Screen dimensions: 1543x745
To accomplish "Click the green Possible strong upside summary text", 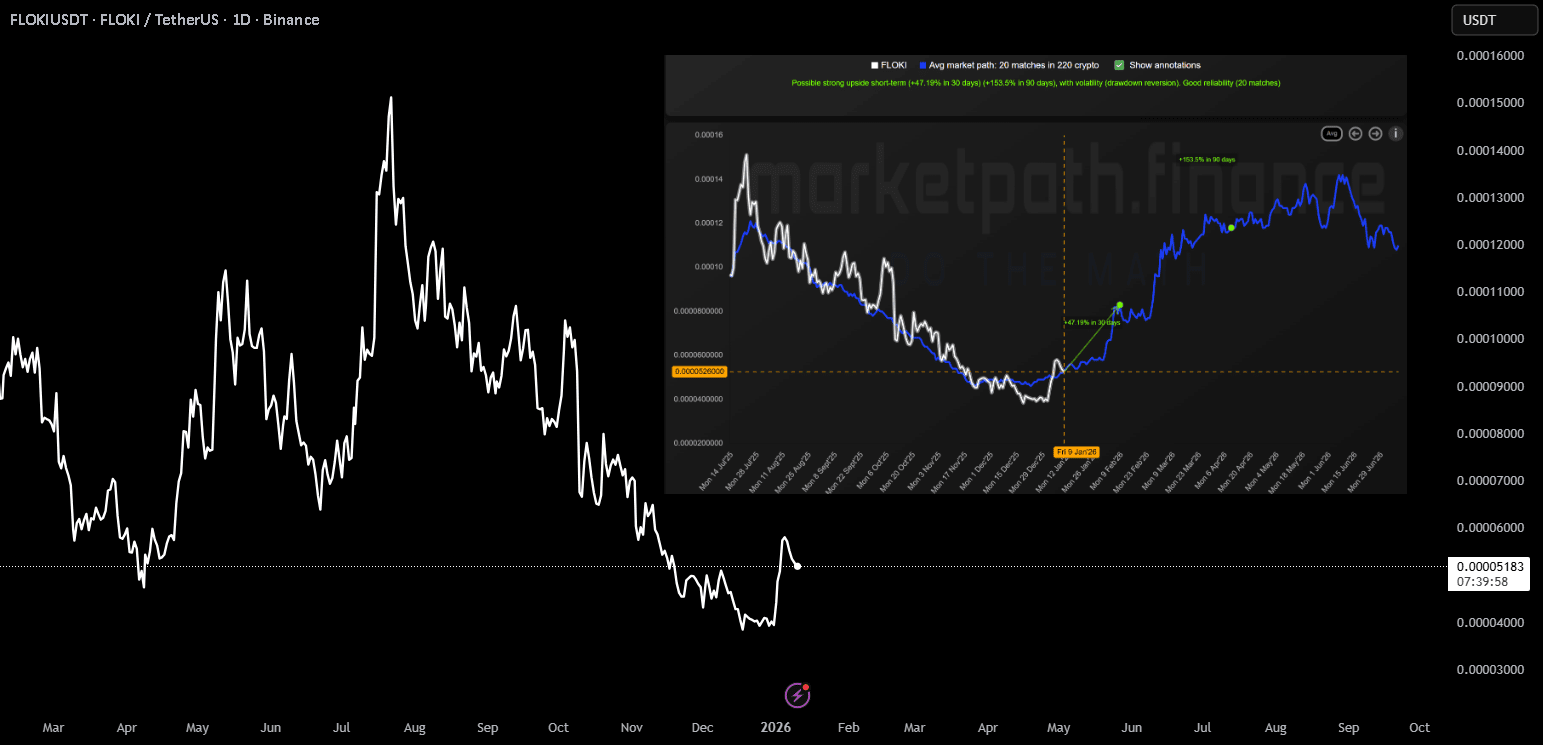I will (x=1035, y=83).
